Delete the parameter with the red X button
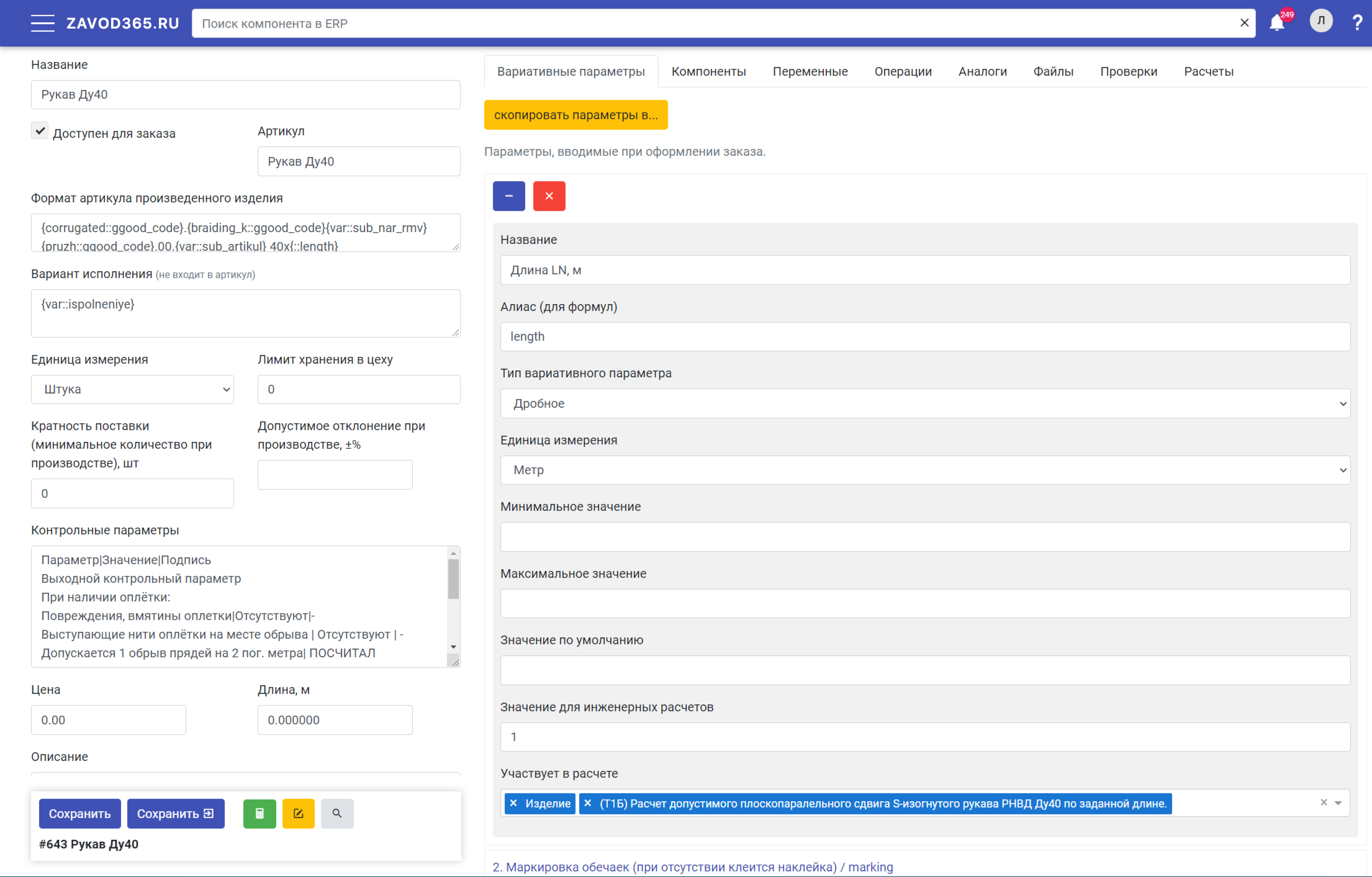This screenshot has height=877, width=1372. [549, 196]
